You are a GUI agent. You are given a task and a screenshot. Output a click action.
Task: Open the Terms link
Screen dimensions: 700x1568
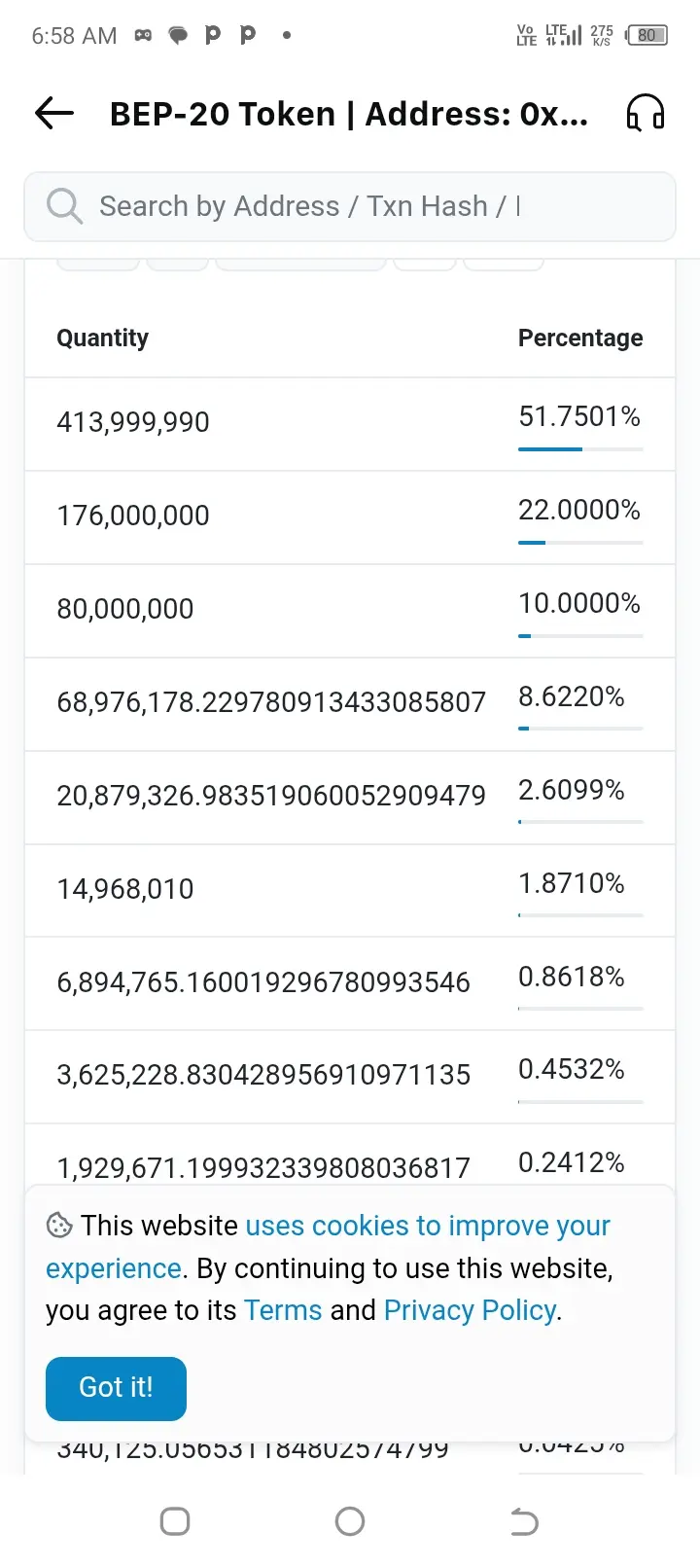tap(283, 1310)
